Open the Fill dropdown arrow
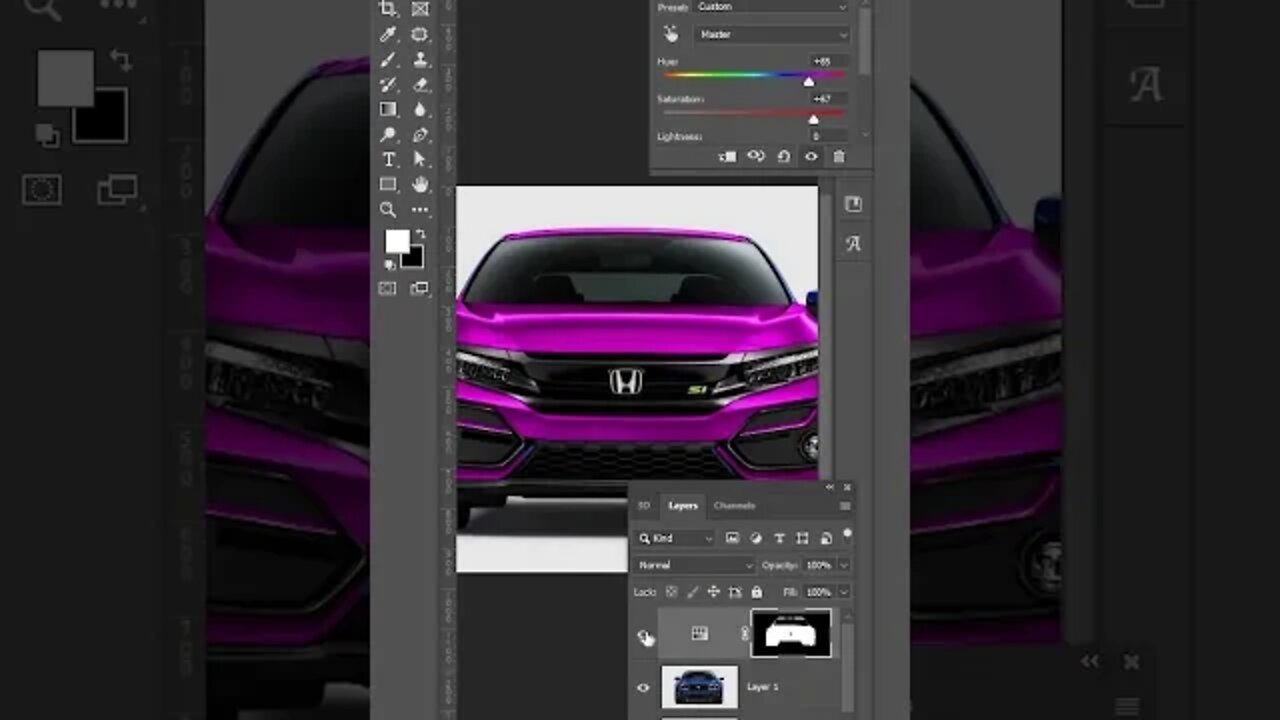This screenshot has height=720, width=1280. click(x=844, y=592)
